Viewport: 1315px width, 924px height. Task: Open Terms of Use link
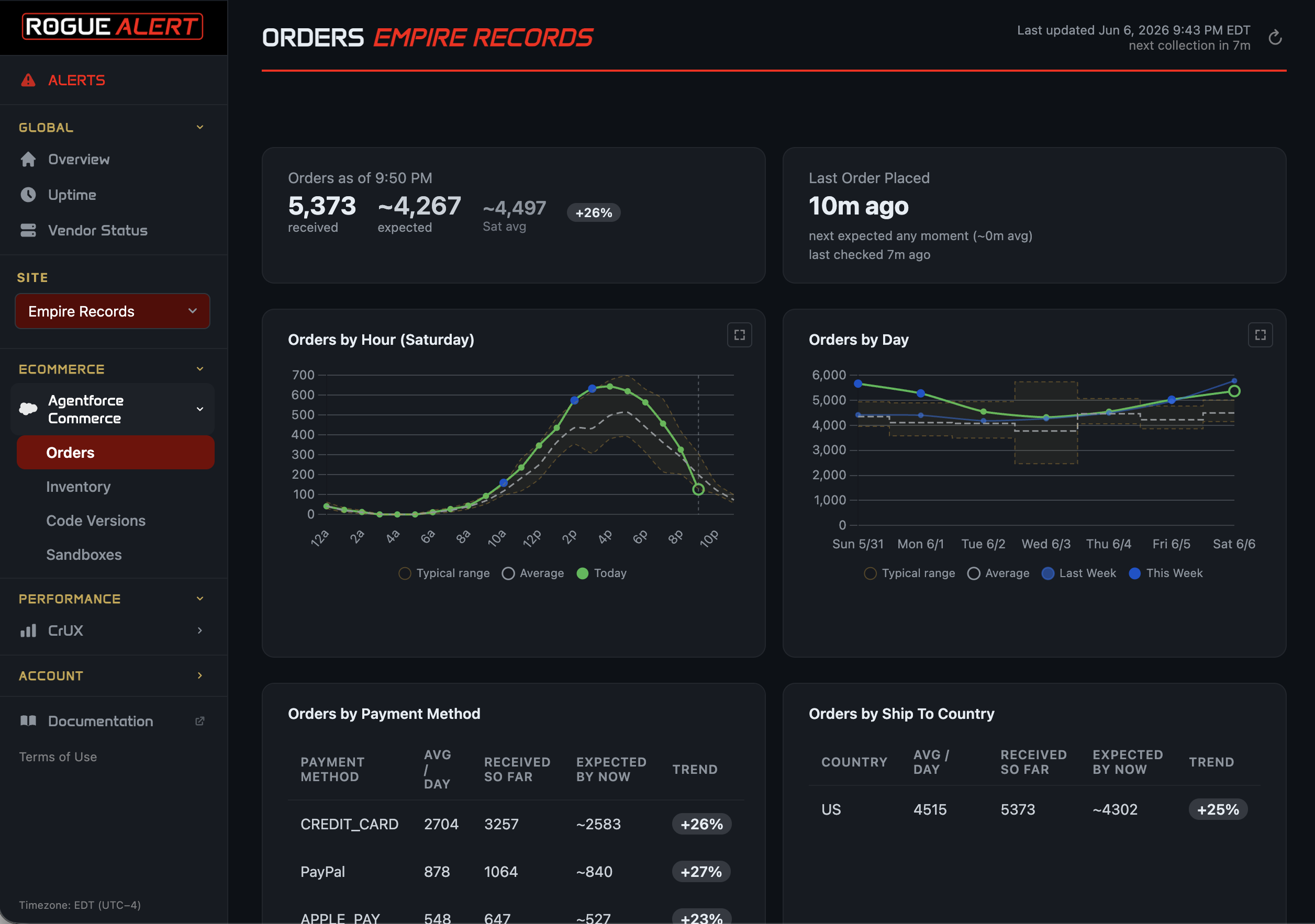tap(58, 757)
